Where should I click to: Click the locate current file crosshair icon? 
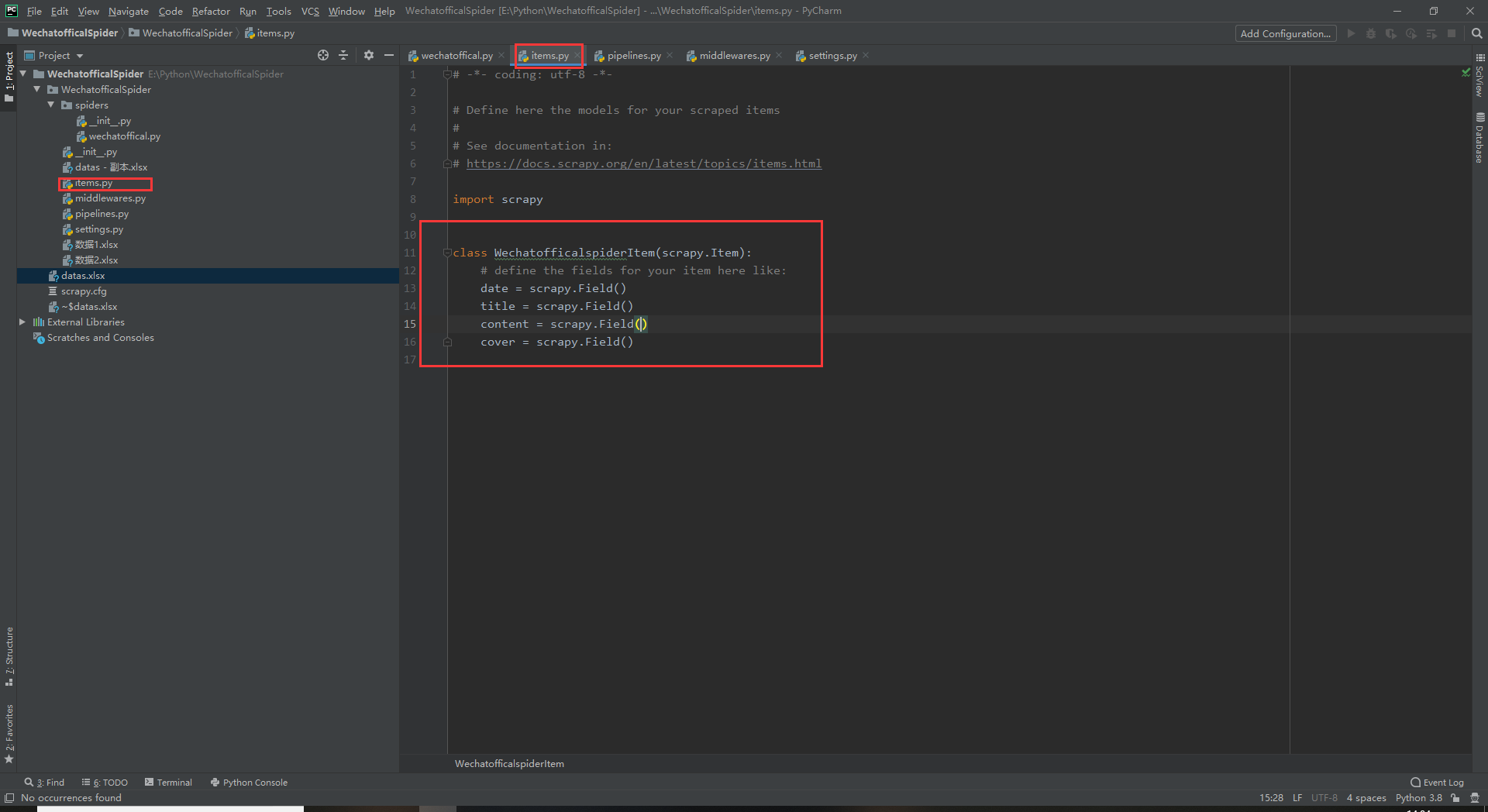tap(323, 55)
